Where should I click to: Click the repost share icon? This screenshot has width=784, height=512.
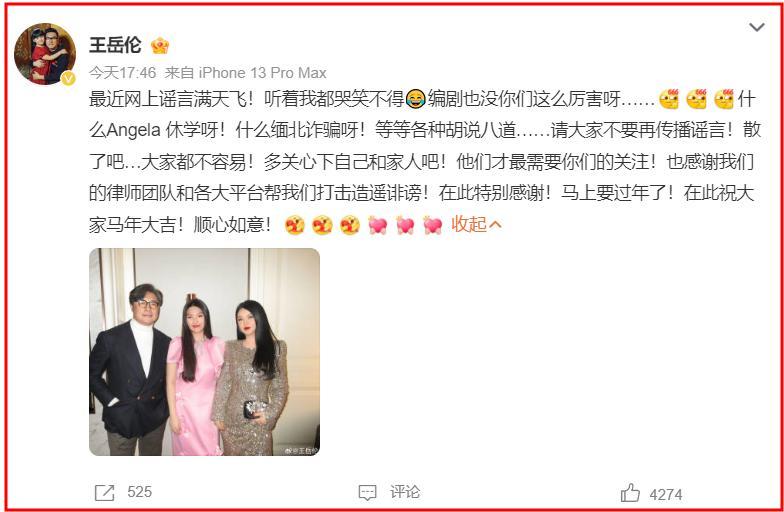click(104, 492)
